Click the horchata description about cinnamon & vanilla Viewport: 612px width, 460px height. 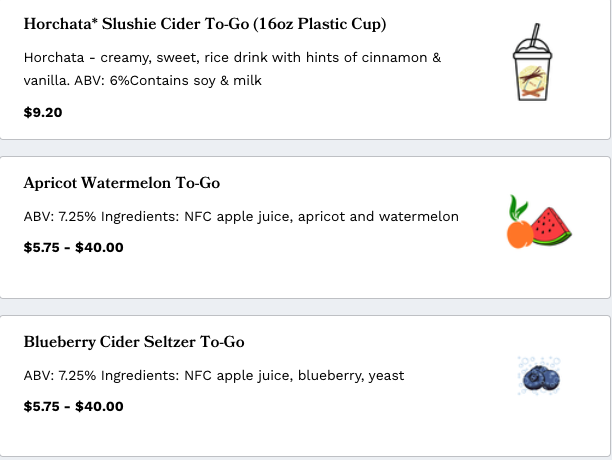232,69
